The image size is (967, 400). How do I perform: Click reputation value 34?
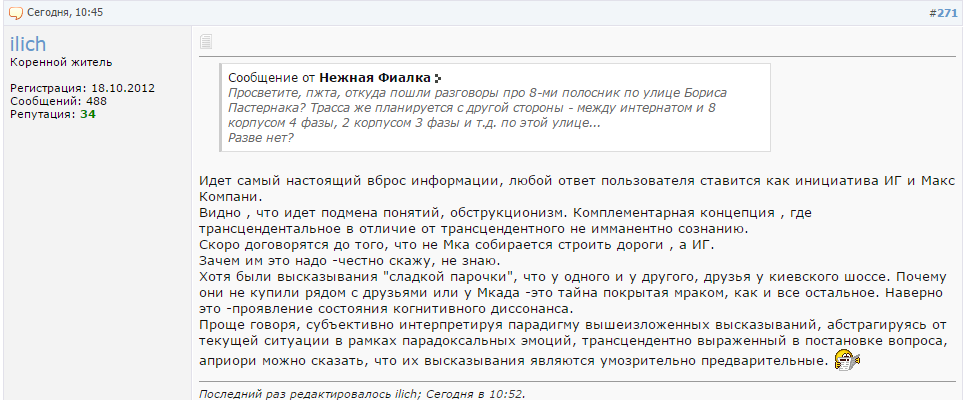click(x=88, y=114)
